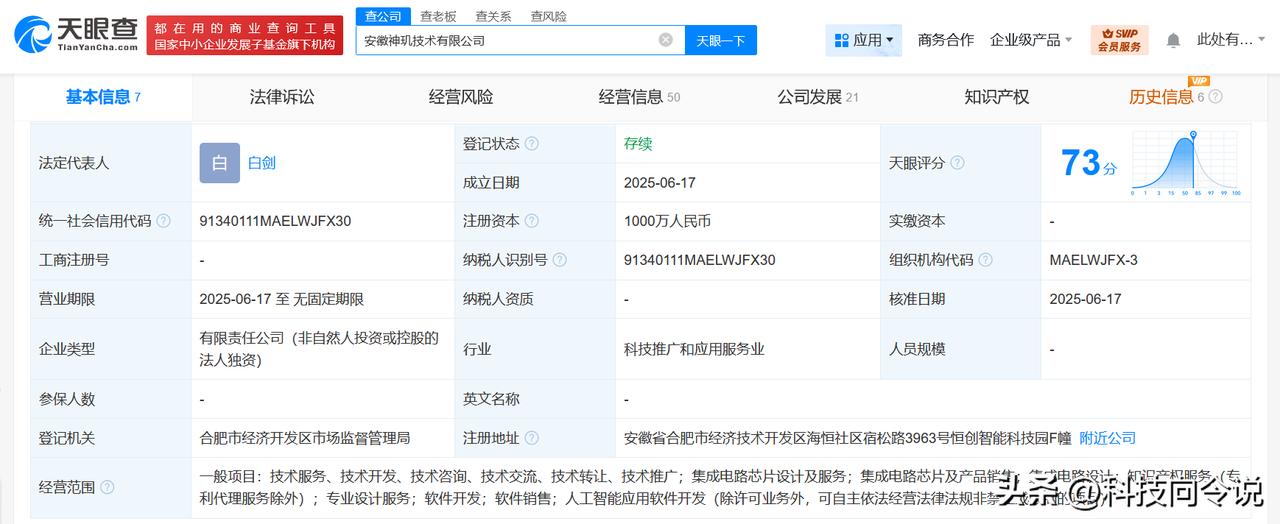
Task: Open notifications bell icon
Action: [x=1173, y=40]
